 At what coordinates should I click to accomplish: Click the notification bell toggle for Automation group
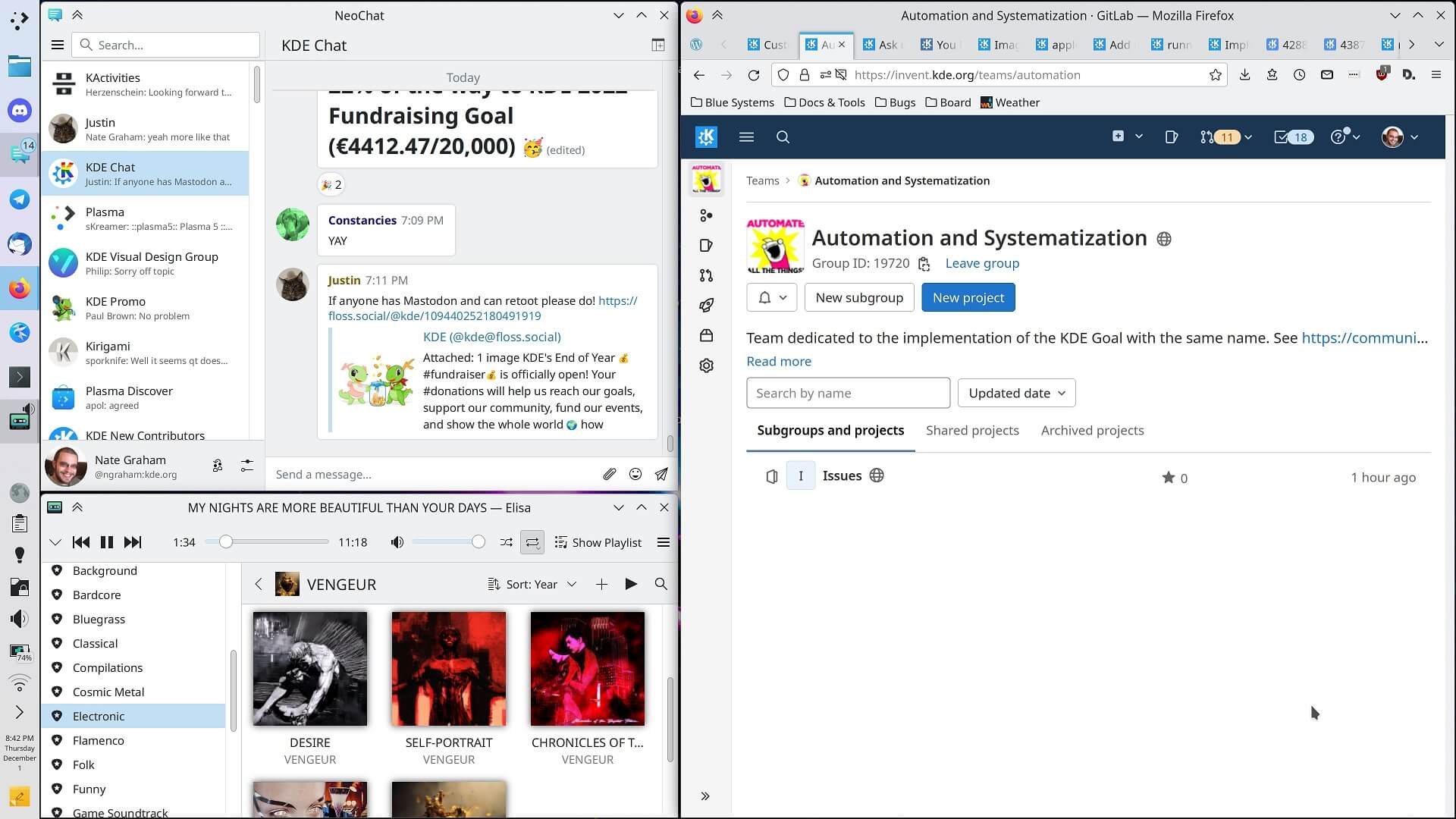click(x=773, y=298)
